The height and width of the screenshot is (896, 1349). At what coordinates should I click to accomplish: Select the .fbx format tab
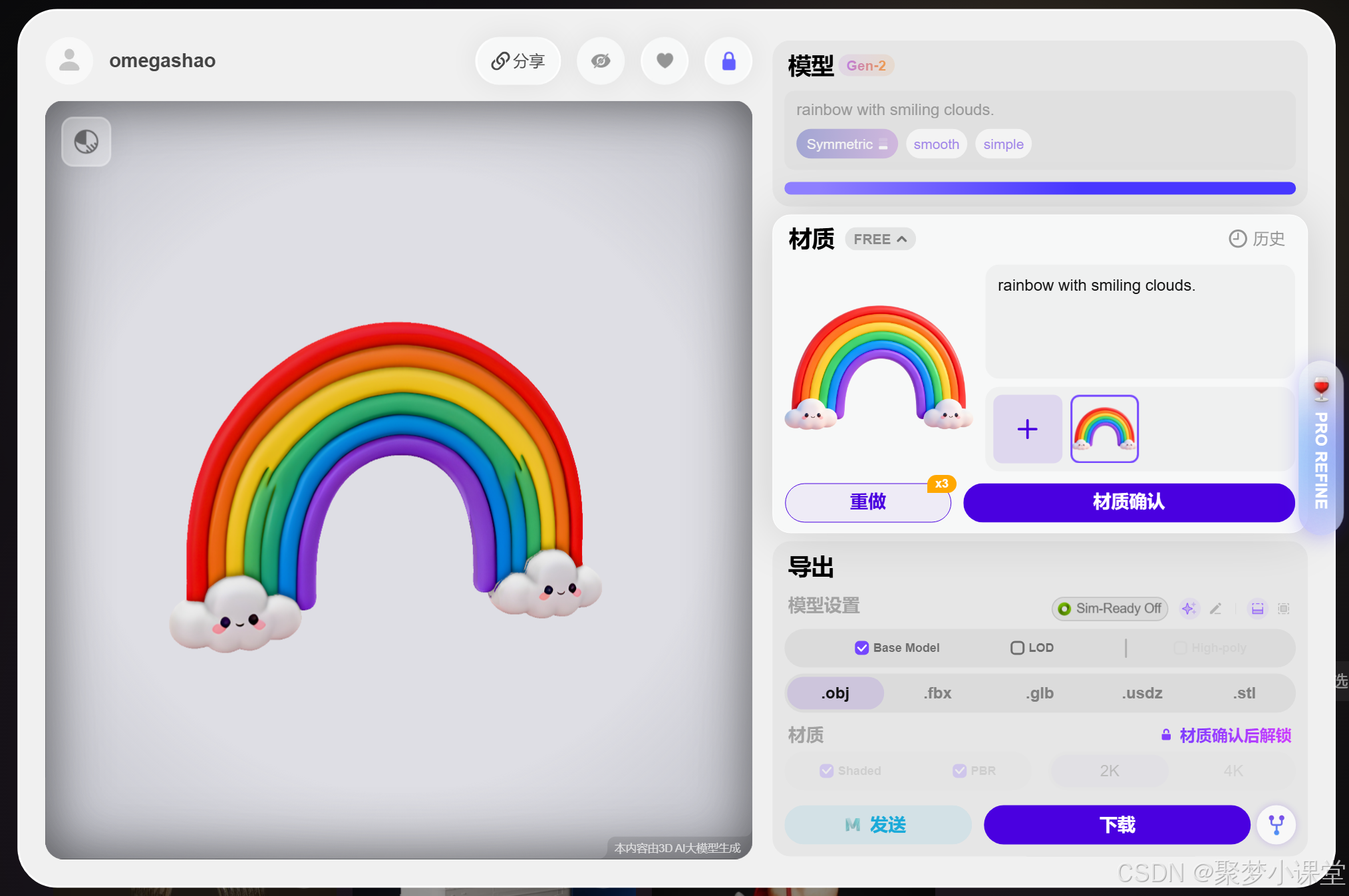tap(937, 693)
